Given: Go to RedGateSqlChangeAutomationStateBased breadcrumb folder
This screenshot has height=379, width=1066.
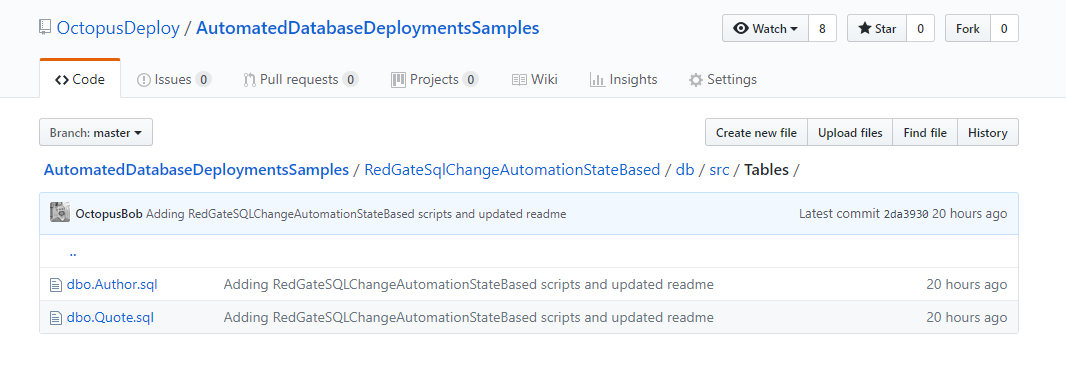Looking at the screenshot, I should click(x=512, y=170).
